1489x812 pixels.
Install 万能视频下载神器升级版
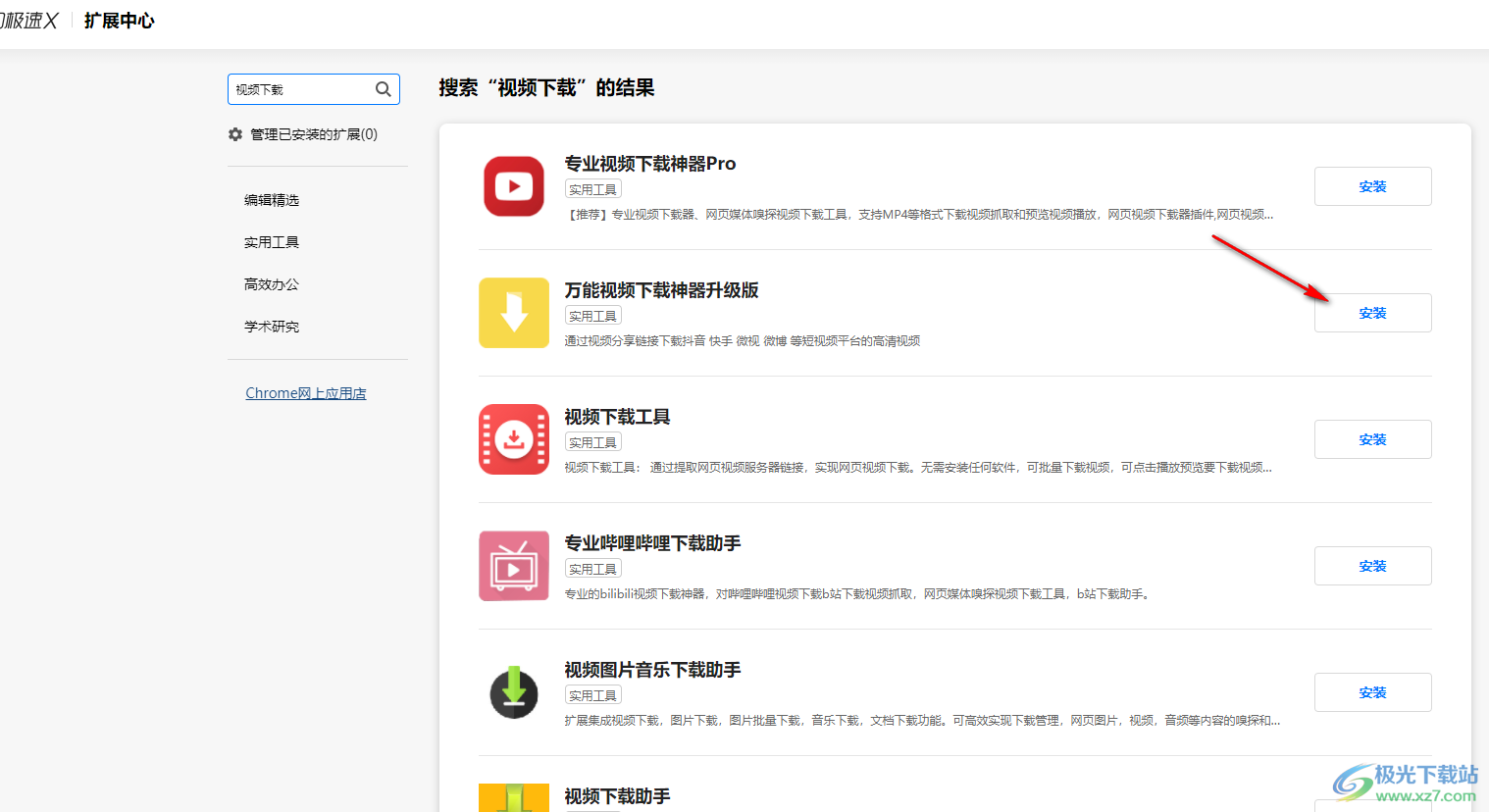1372,313
